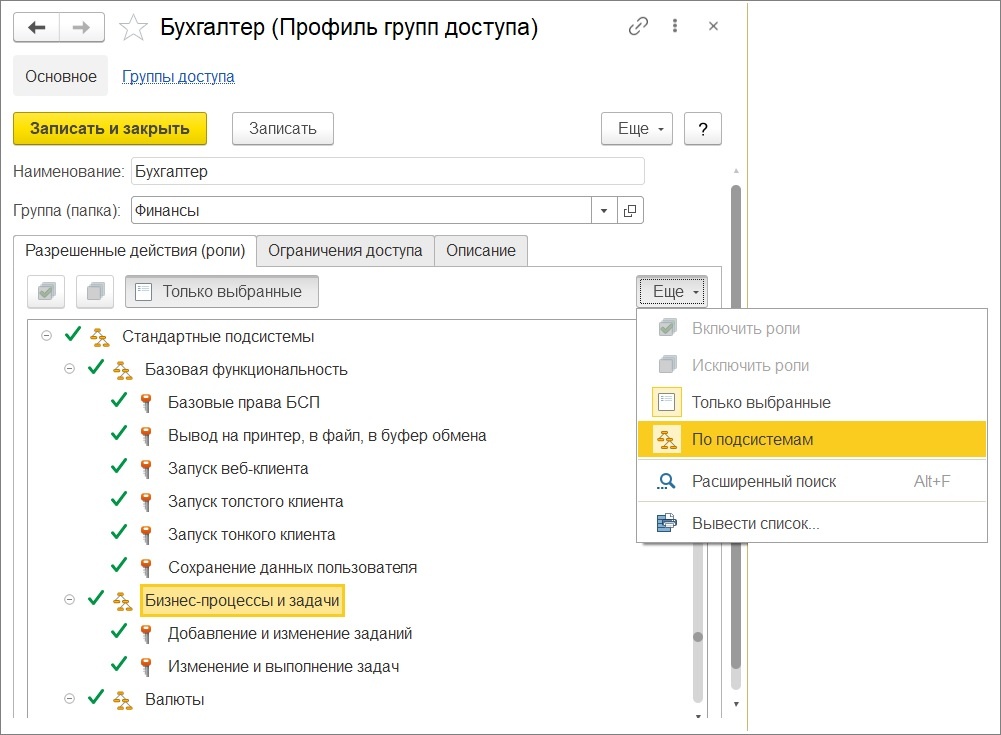The height and width of the screenshot is (735, 1001).
Task: Switch to Описание tab
Action: (x=481, y=251)
